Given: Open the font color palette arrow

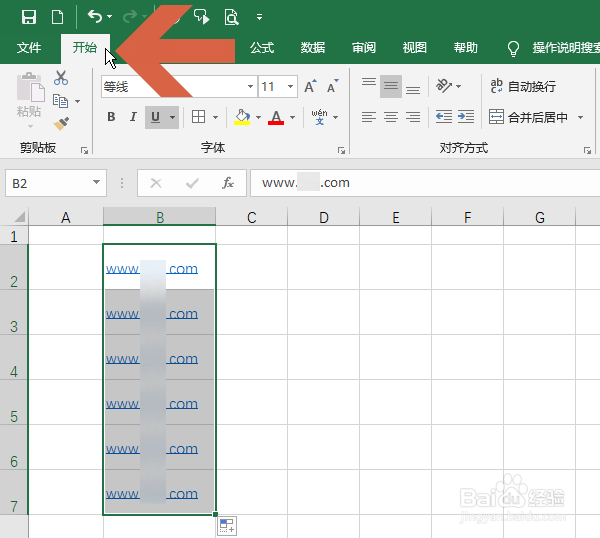Looking at the screenshot, I should (x=293, y=117).
